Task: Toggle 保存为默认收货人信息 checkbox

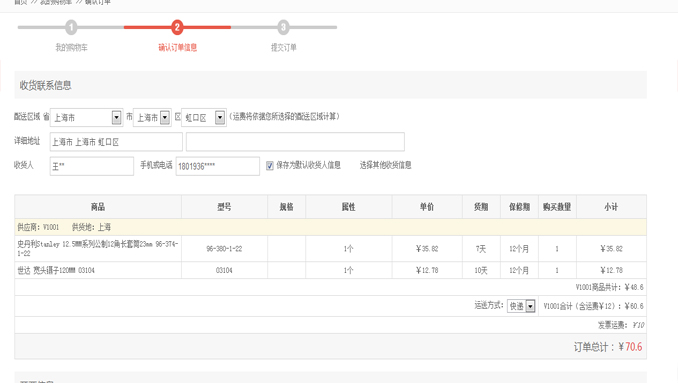Action: [x=270, y=166]
